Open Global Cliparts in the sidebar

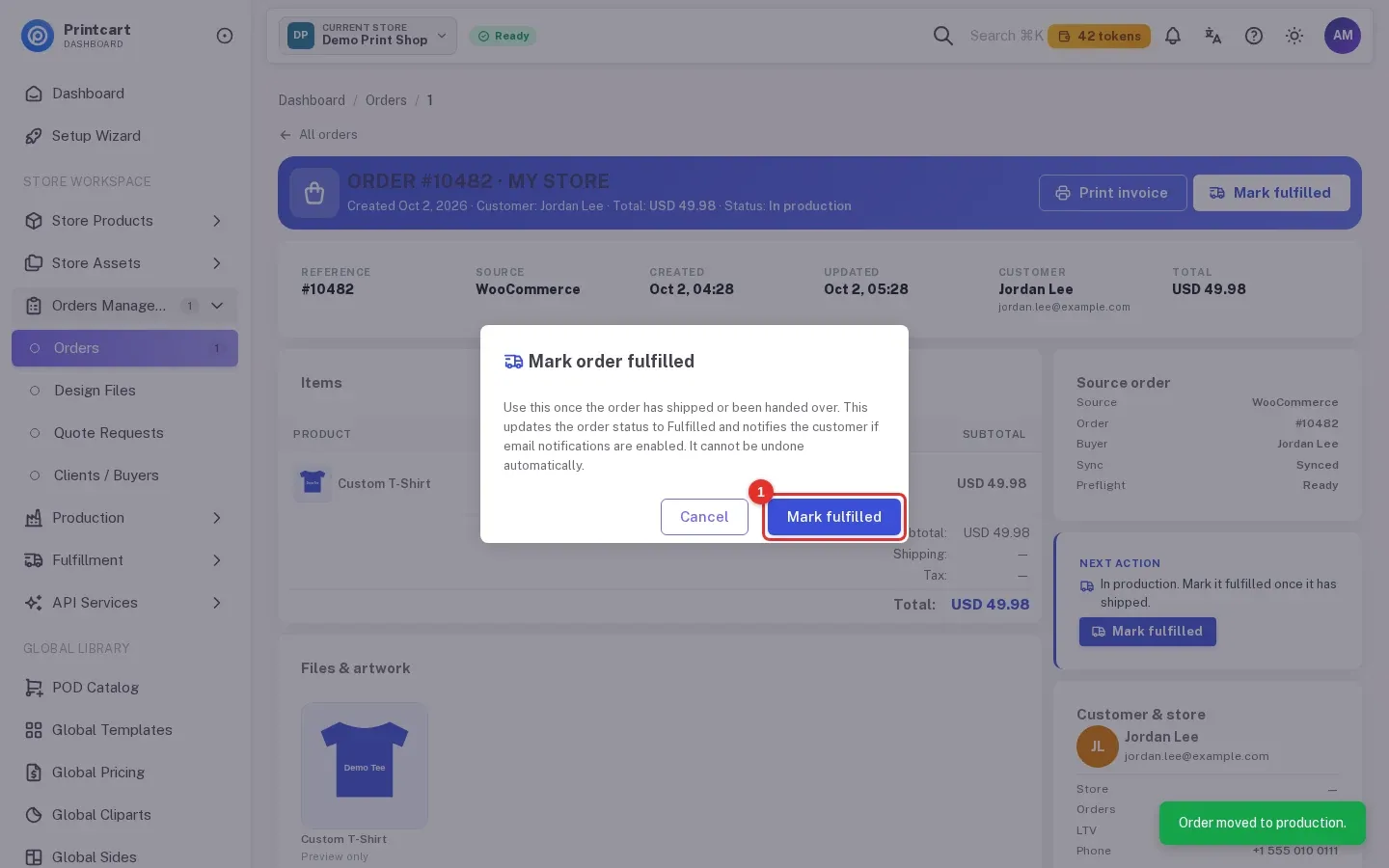(125, 815)
